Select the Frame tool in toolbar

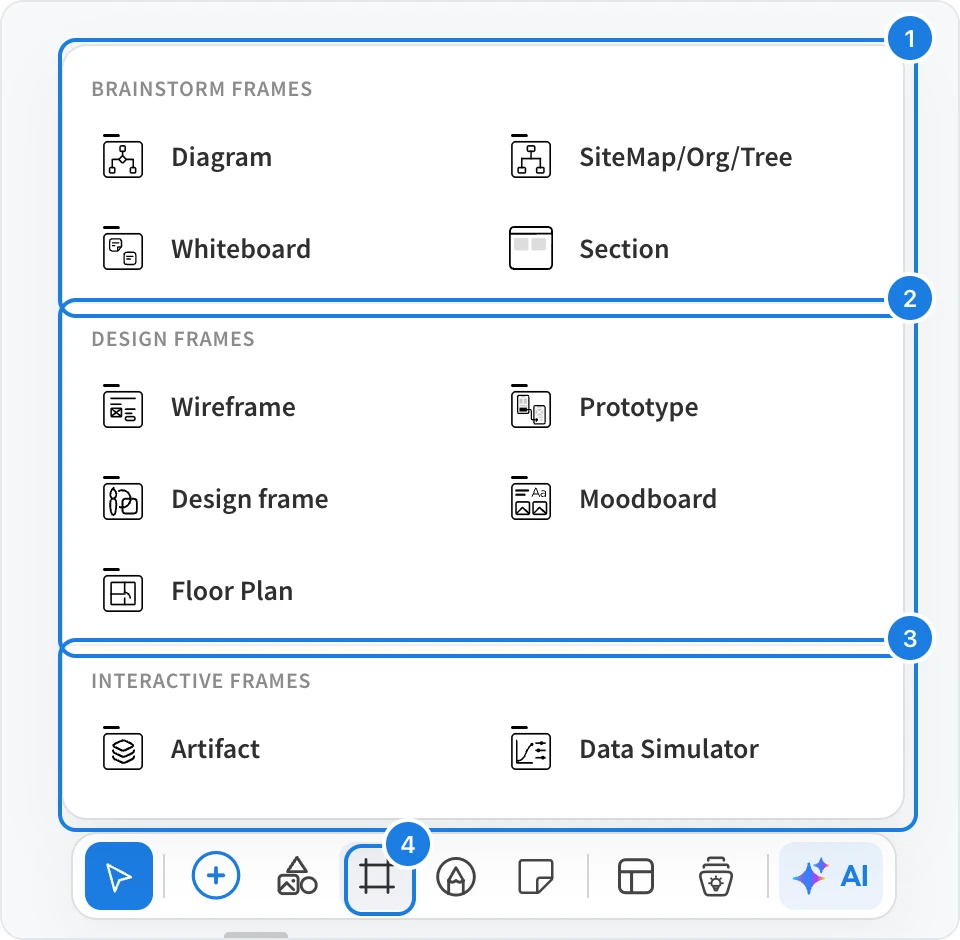377,876
